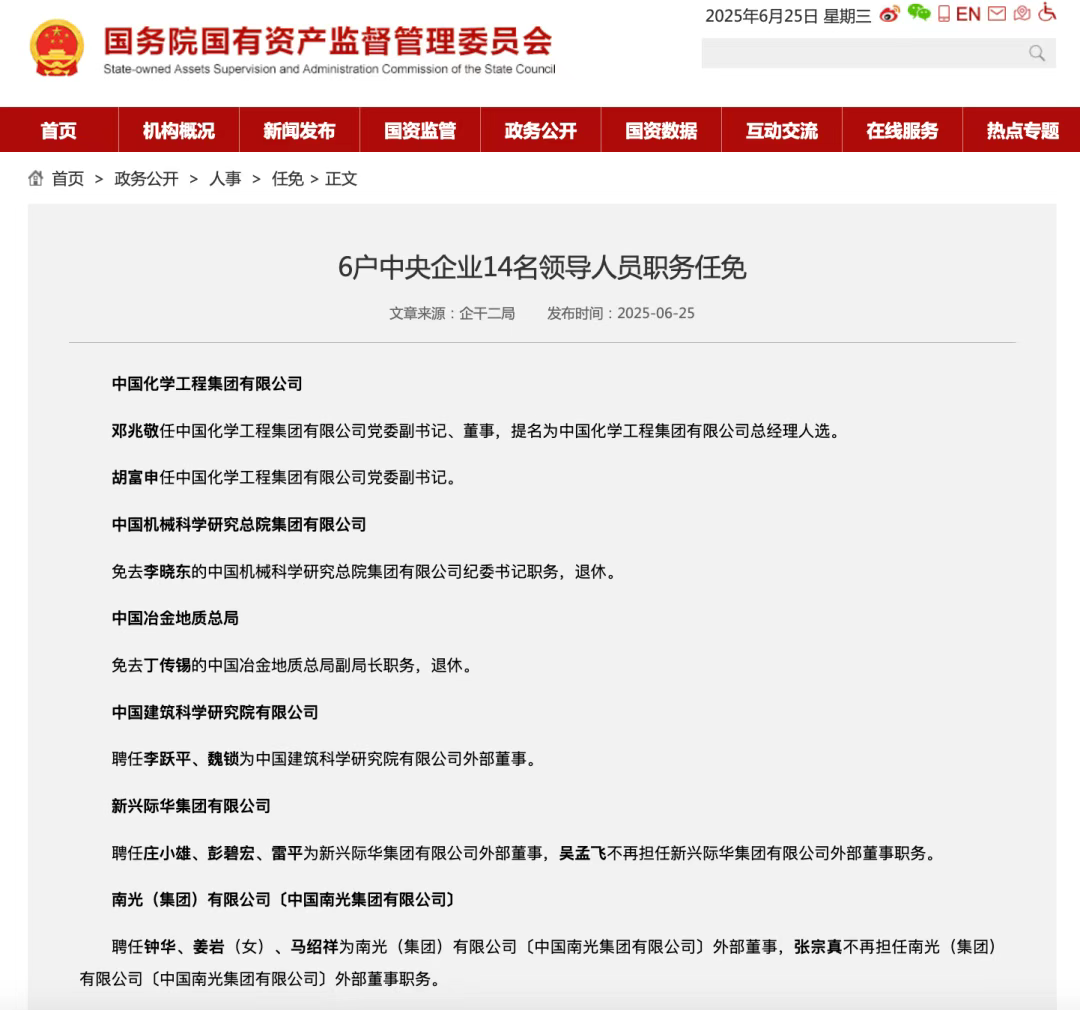The width and height of the screenshot is (1080, 1010).
Task: Open the 新闻发布 navigation tab
Action: pos(299,130)
